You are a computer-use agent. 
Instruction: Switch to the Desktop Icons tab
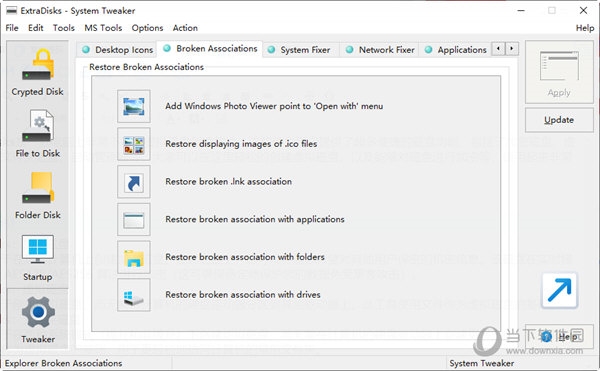click(x=117, y=50)
